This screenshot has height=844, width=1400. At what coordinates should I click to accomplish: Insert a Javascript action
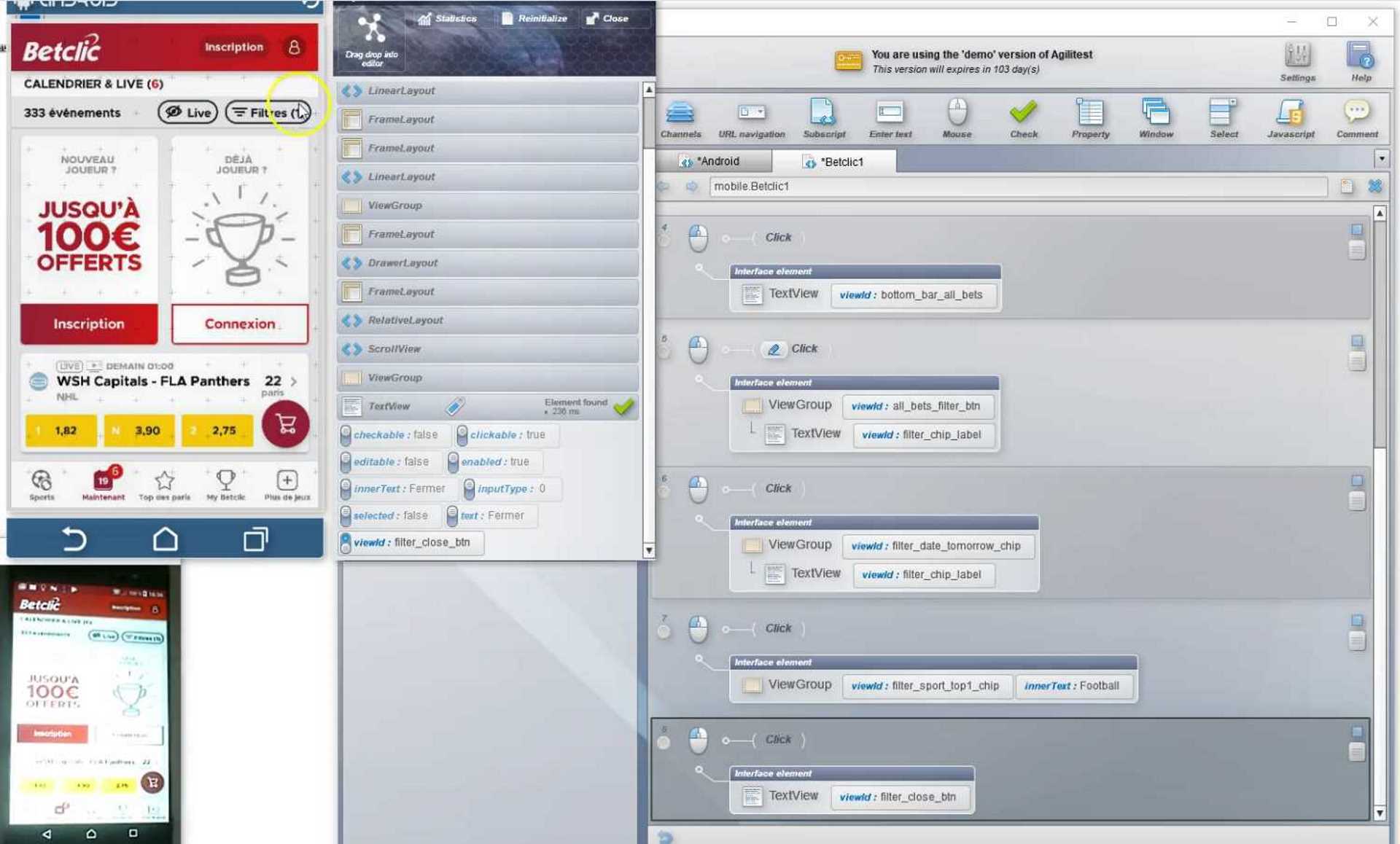click(x=1291, y=118)
